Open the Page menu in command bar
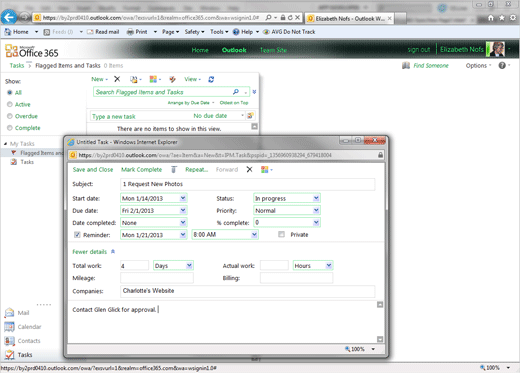Image resolution: width=520 pixels, height=373 pixels. point(170,32)
